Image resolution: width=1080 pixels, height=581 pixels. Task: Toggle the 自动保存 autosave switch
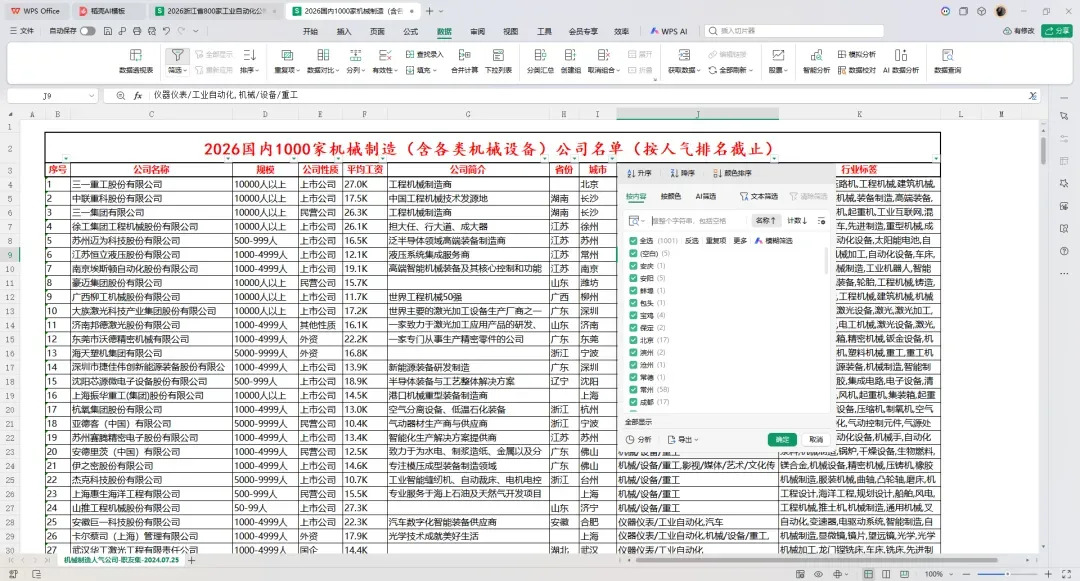(87, 31)
